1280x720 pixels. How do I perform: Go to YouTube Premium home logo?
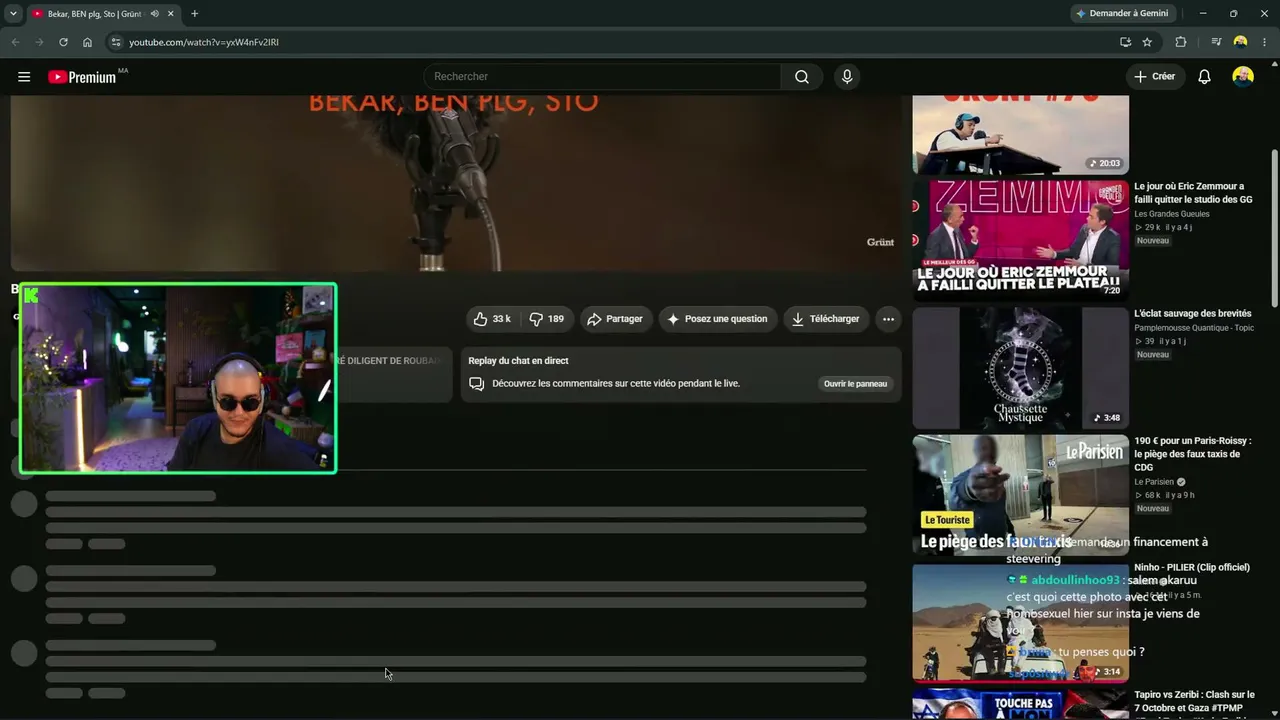click(x=82, y=77)
